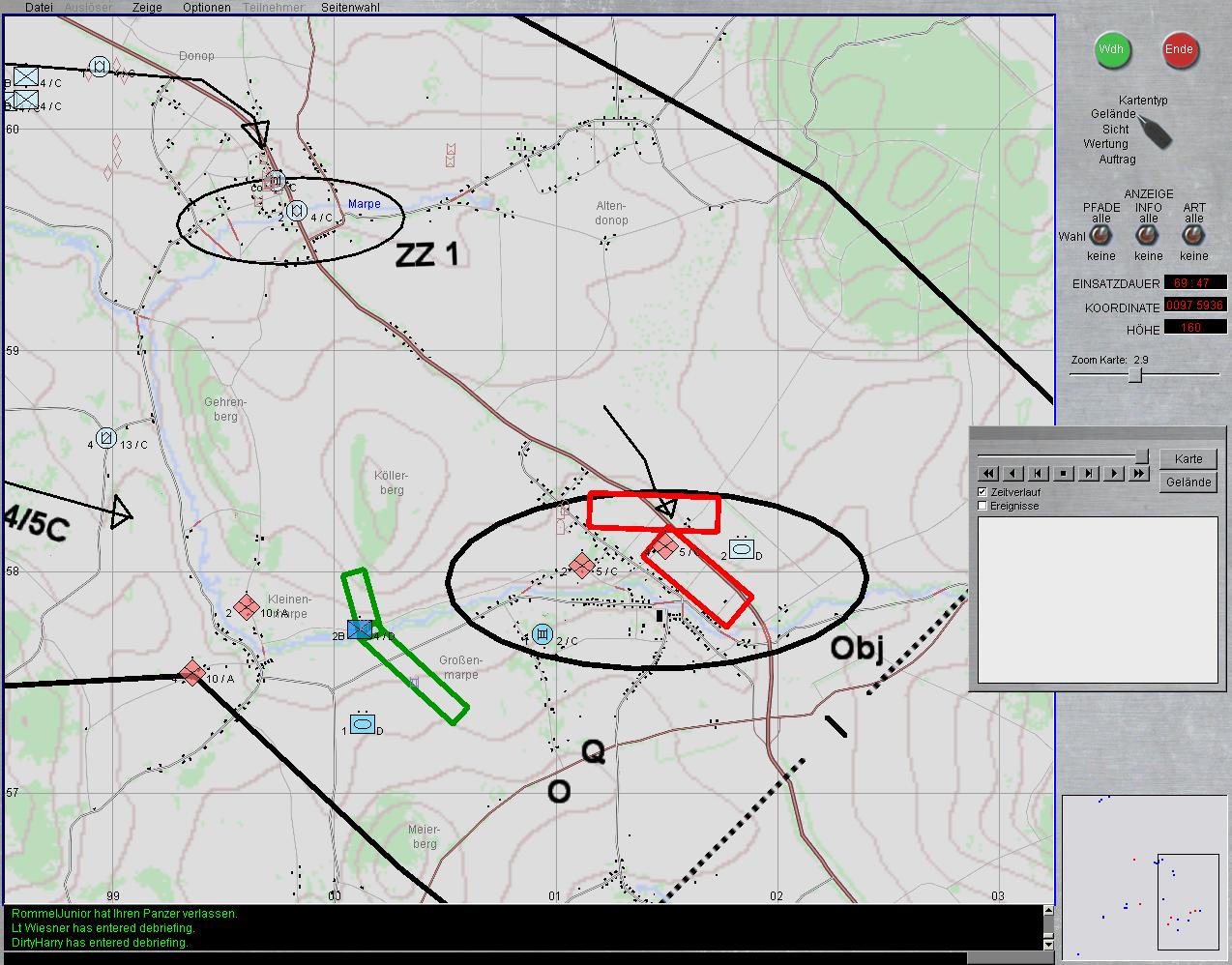Click the Zoom Karte slider handle
This screenshot has height=965, width=1232.
[1135, 374]
